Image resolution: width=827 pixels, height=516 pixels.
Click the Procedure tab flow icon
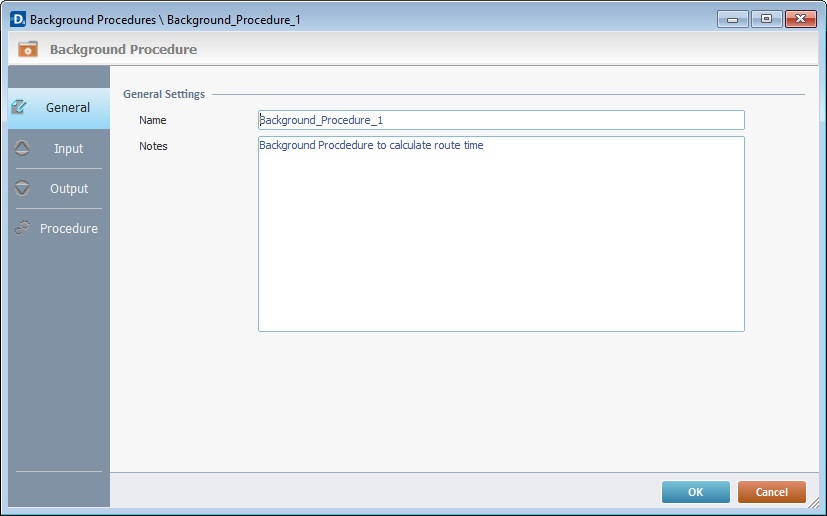23,228
